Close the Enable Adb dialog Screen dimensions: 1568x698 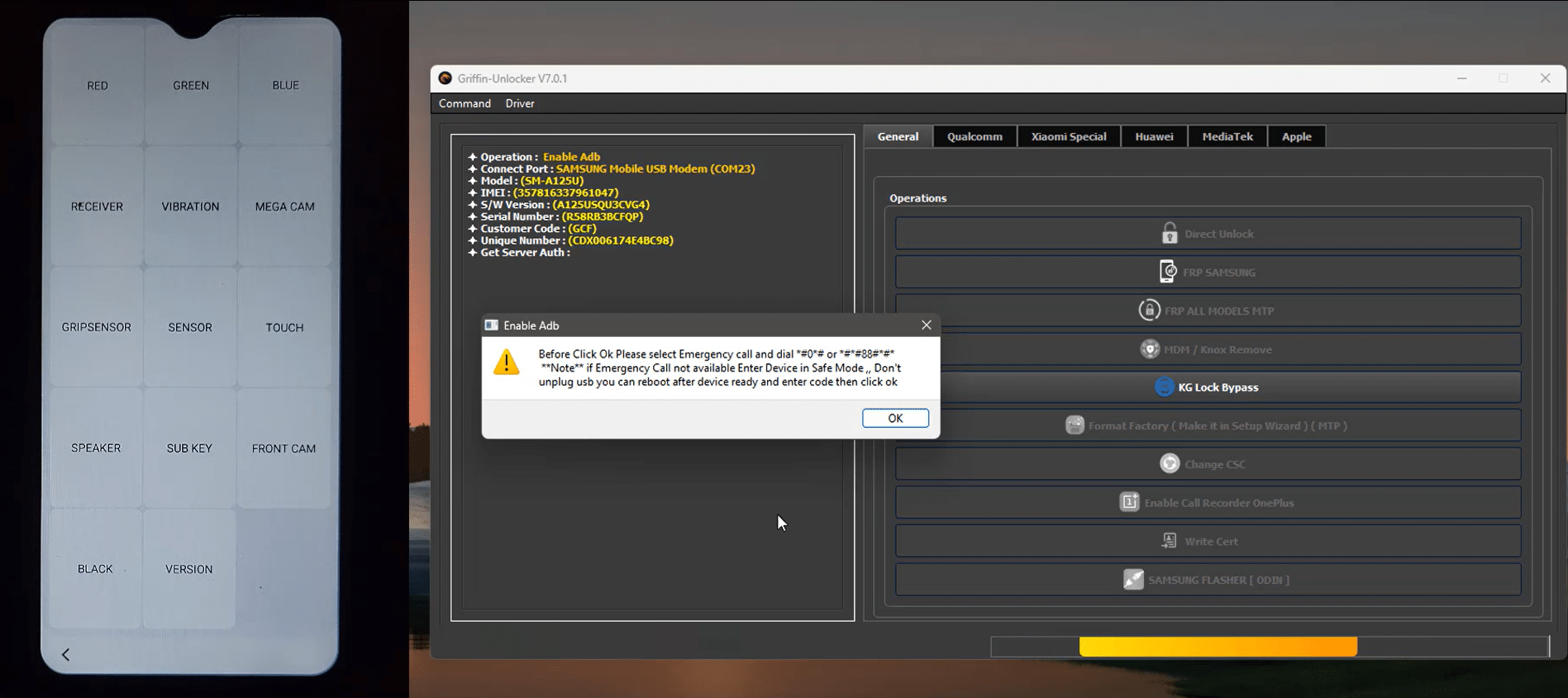(x=926, y=325)
